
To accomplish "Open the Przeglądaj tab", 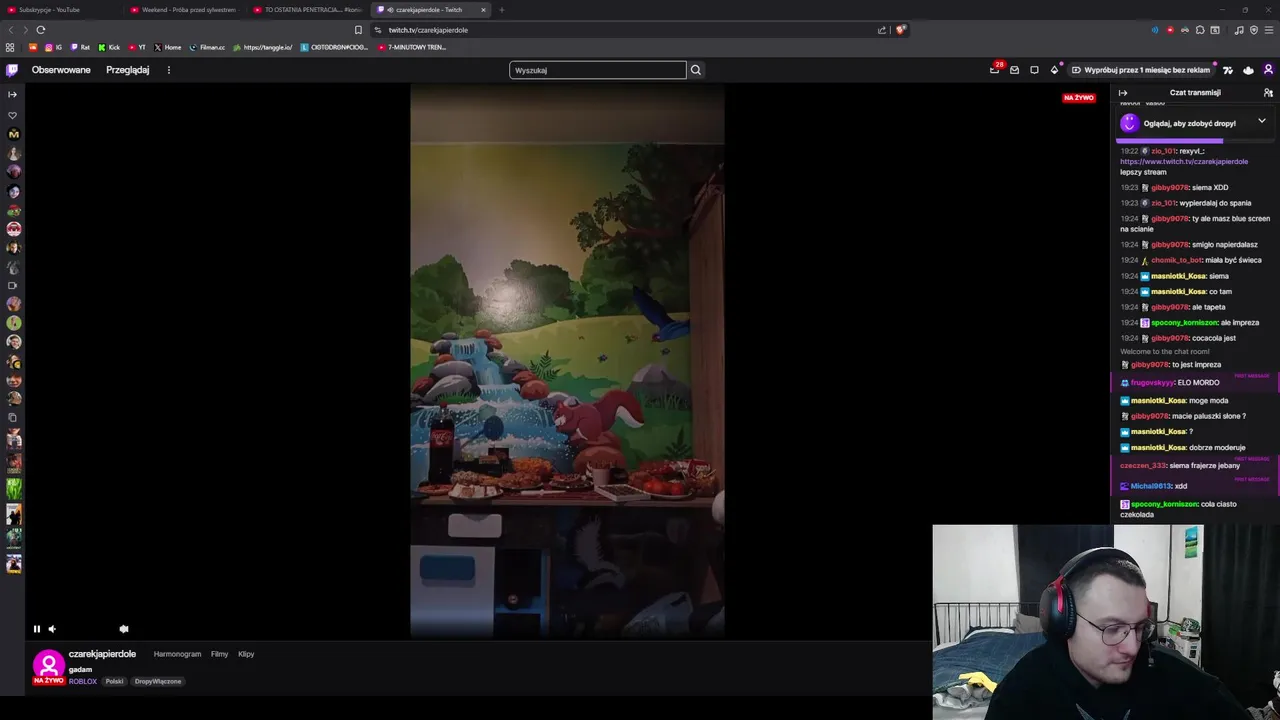I will coord(128,70).
